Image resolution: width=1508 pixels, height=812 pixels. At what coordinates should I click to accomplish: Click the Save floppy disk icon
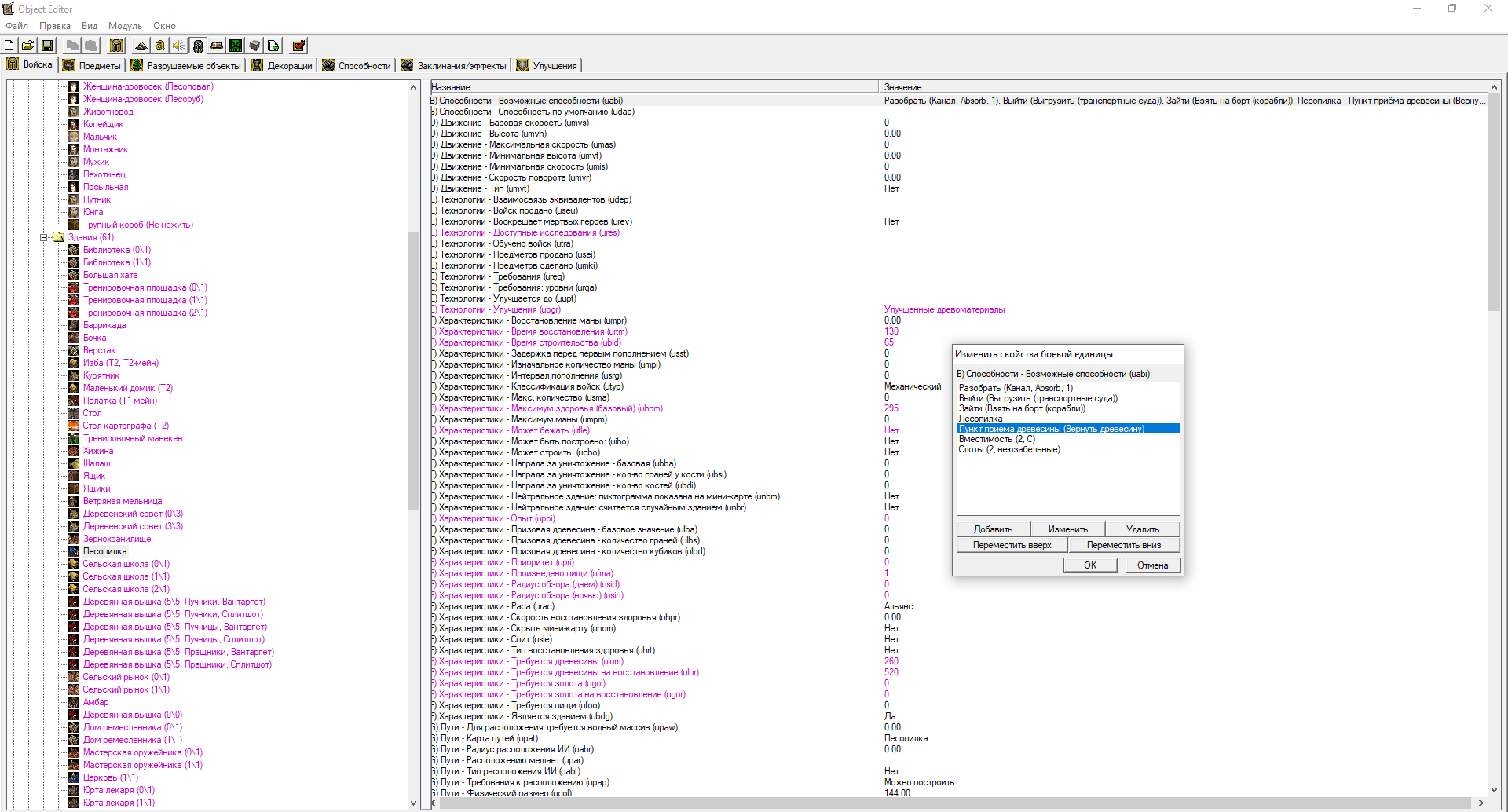point(46,46)
